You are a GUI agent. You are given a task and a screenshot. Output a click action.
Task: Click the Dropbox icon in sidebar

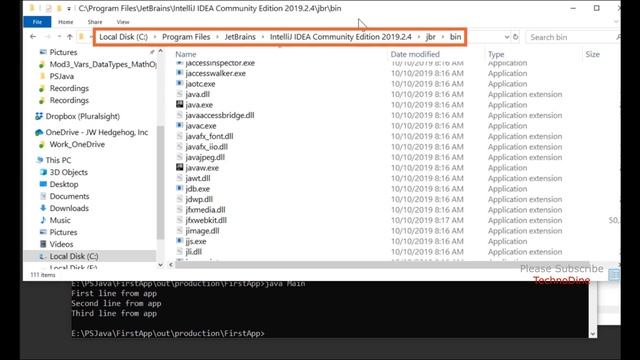pos(39,116)
